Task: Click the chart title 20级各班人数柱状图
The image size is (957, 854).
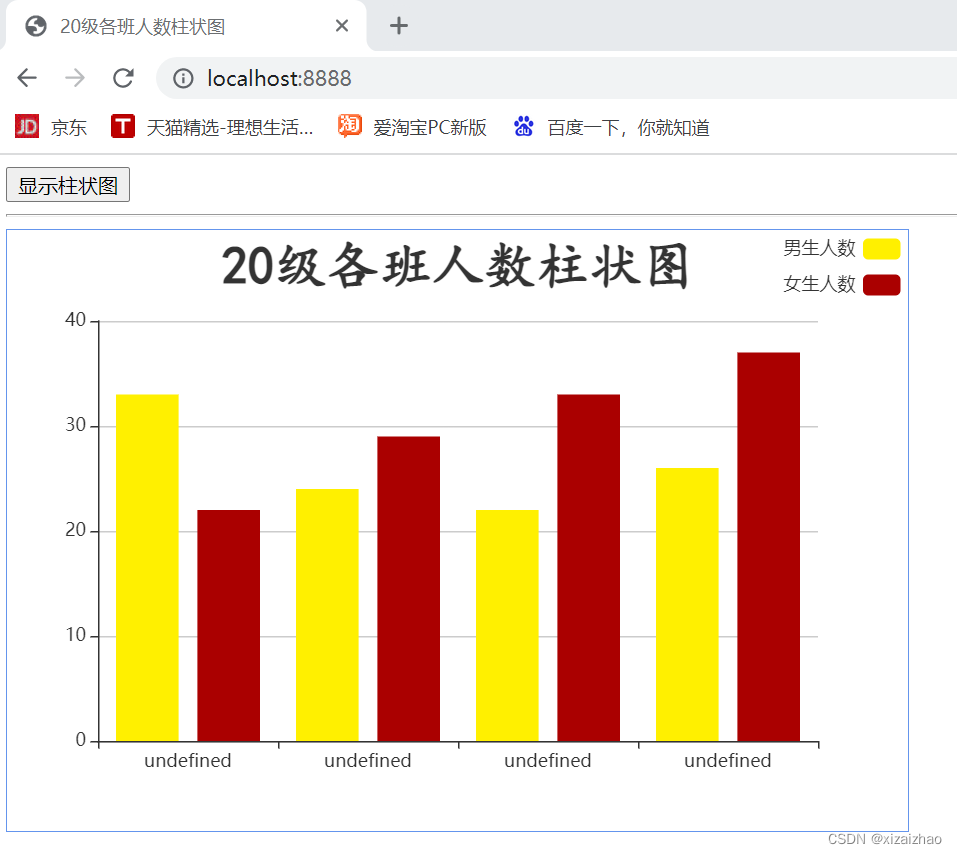Action: point(455,266)
